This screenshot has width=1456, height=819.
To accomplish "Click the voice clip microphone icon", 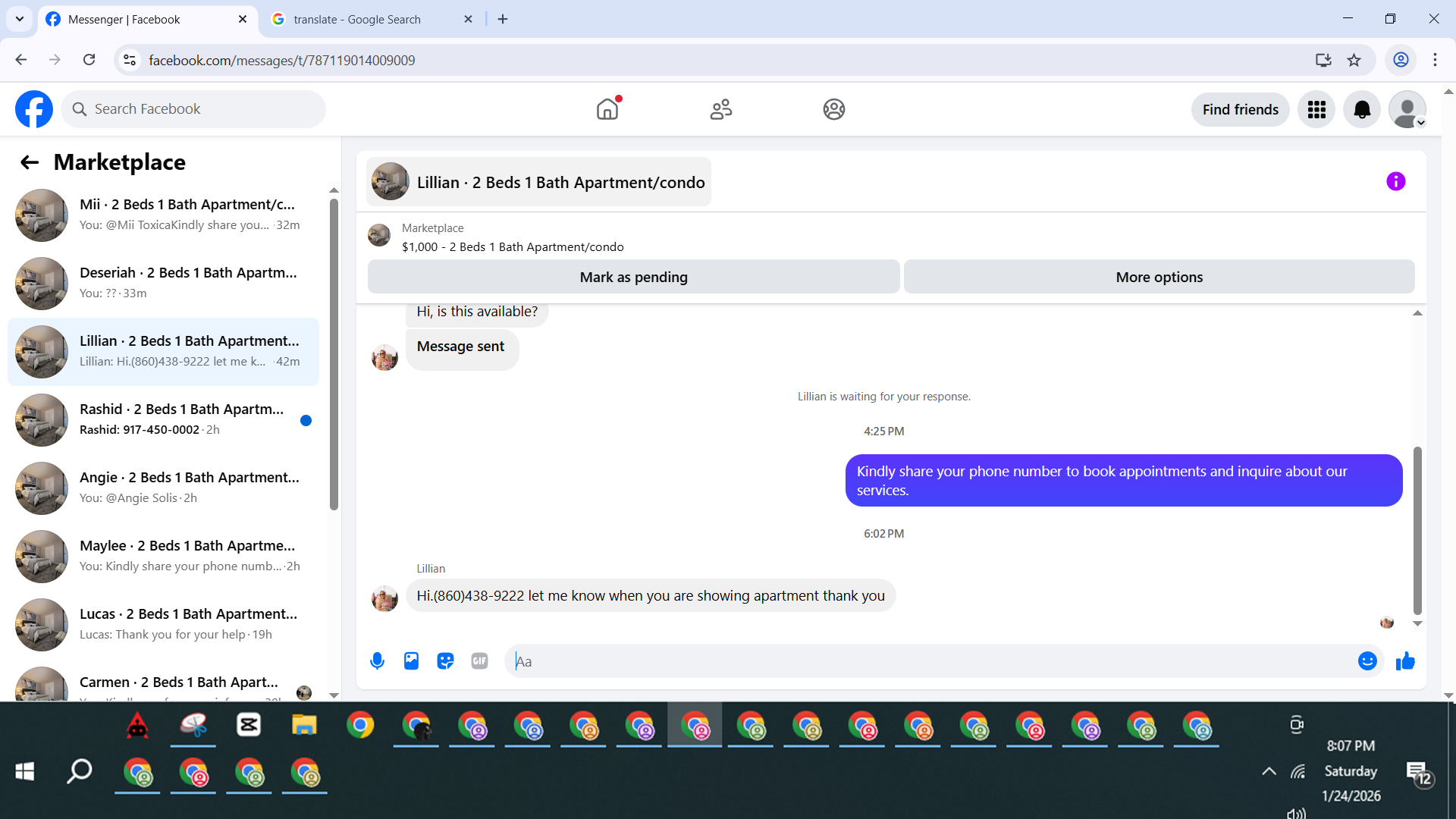I will pos(377,661).
